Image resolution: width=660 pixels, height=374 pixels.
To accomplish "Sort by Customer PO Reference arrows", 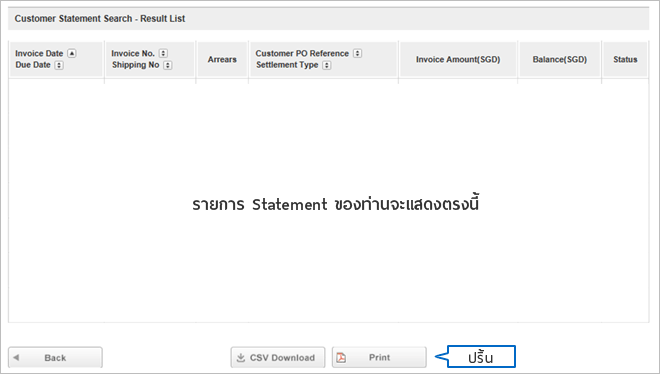I will tap(357, 53).
